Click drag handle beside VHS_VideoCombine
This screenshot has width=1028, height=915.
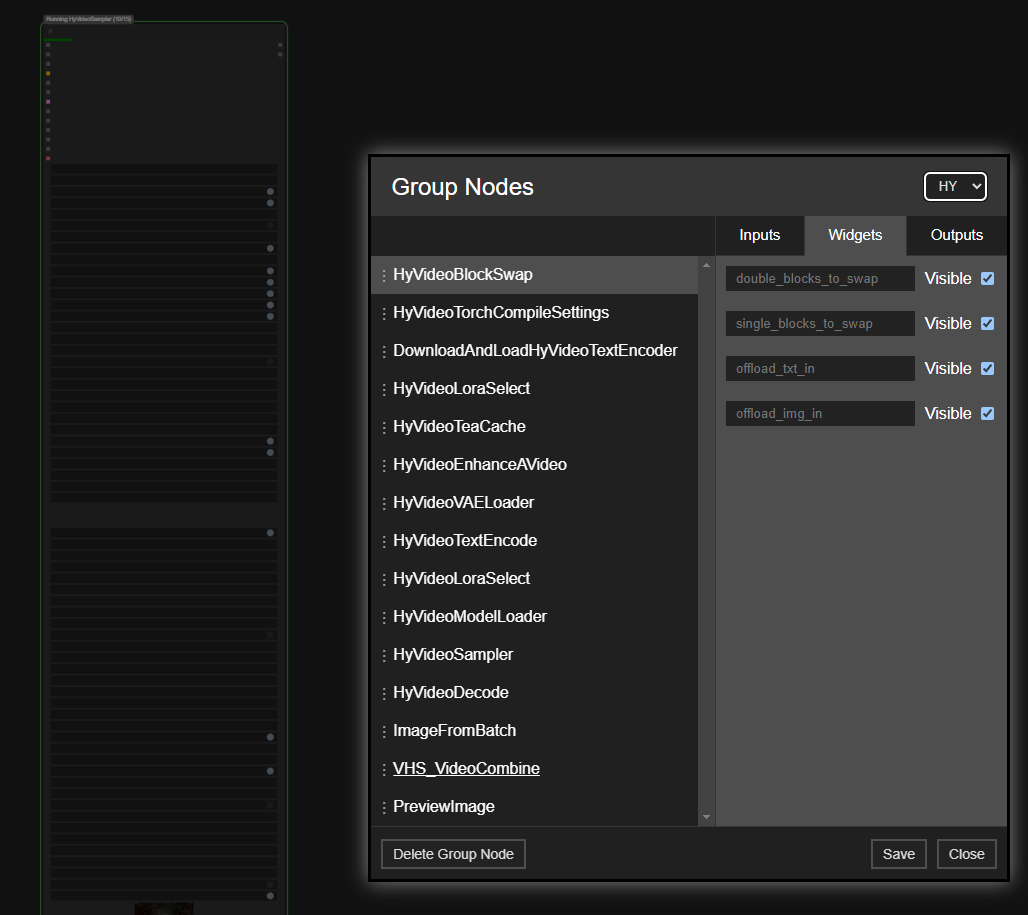384,770
